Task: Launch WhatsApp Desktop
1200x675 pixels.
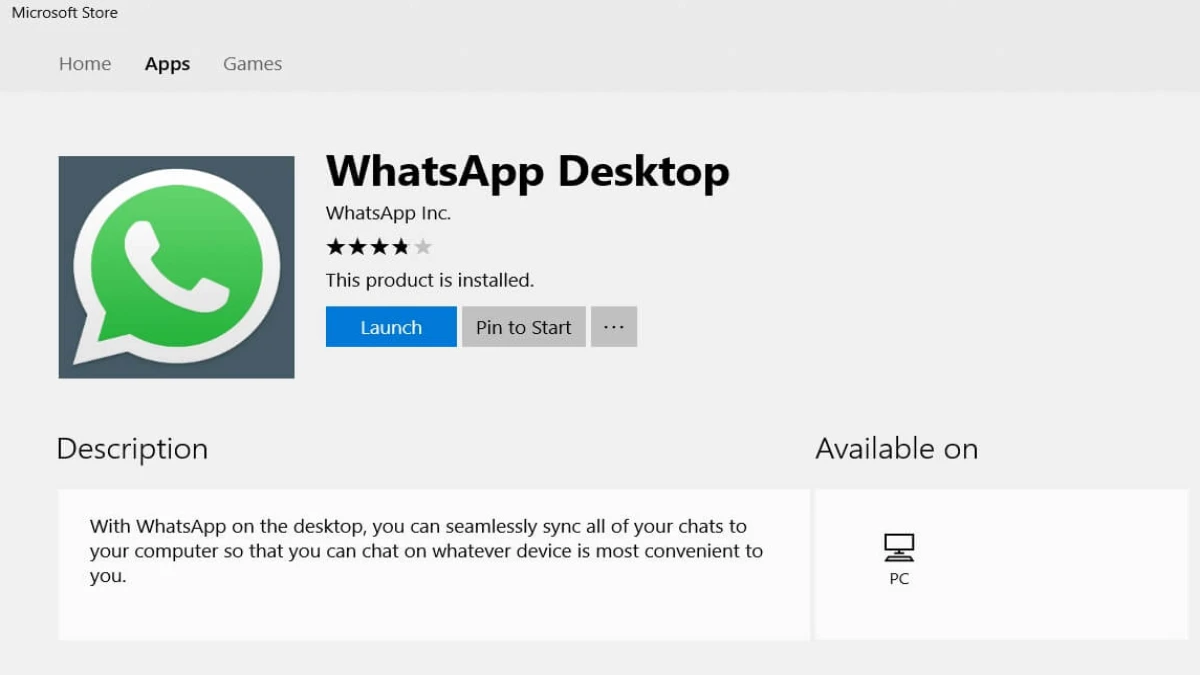Action: pos(391,327)
